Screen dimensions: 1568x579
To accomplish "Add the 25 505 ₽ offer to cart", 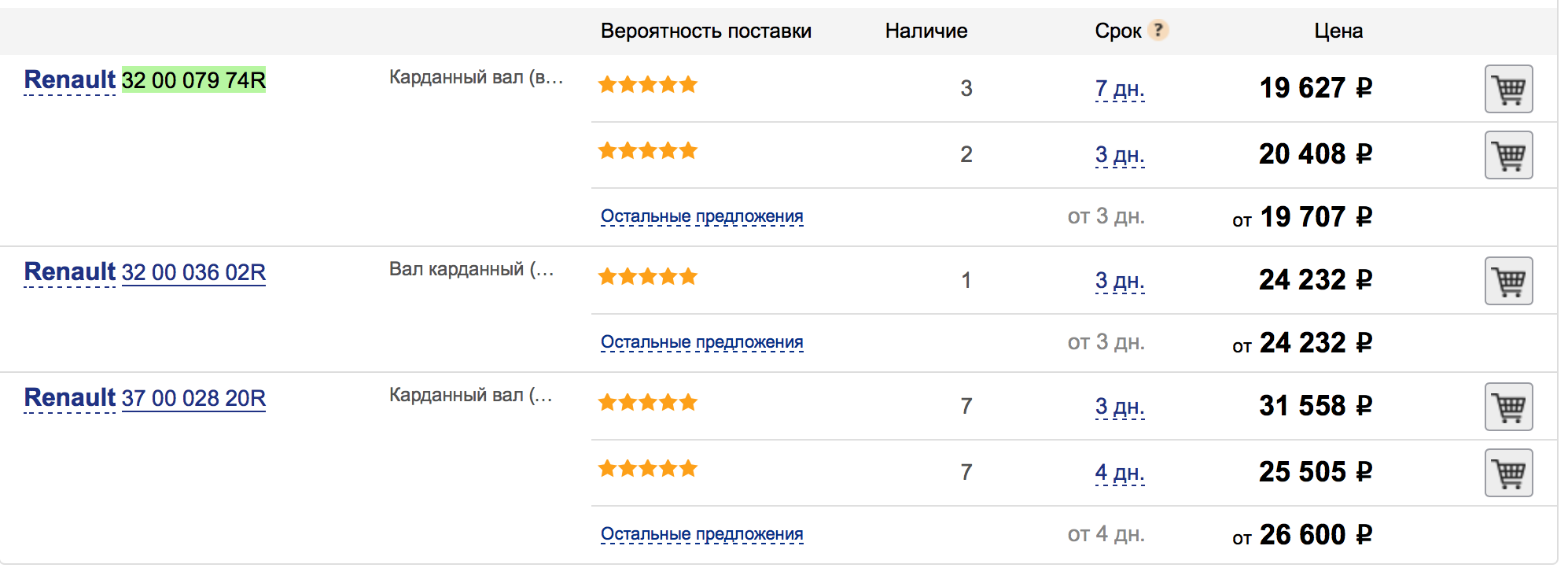I will coord(1508,473).
